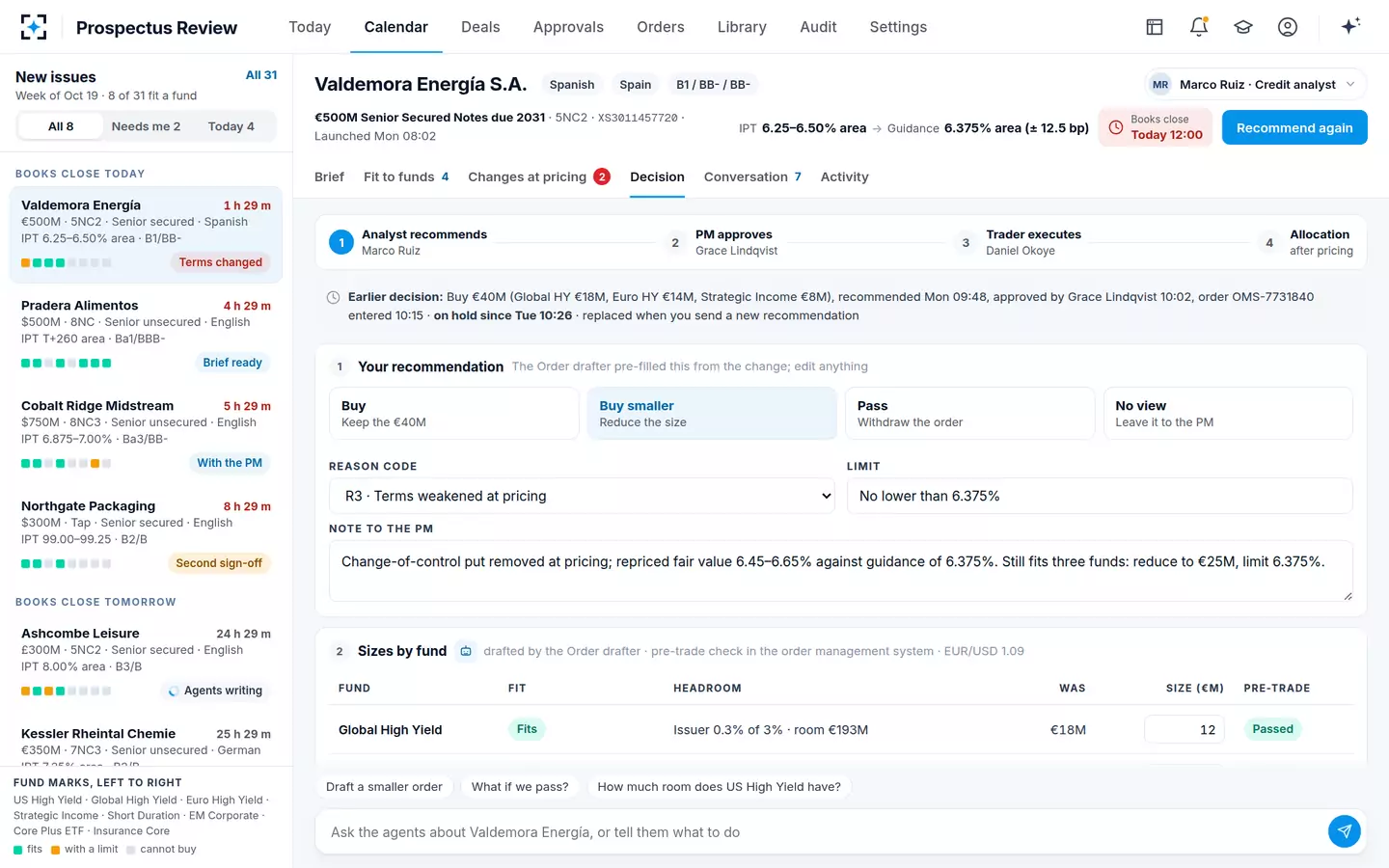This screenshot has height=868, width=1389.
Task: Select the No view recommendation option
Action: [1228, 413]
